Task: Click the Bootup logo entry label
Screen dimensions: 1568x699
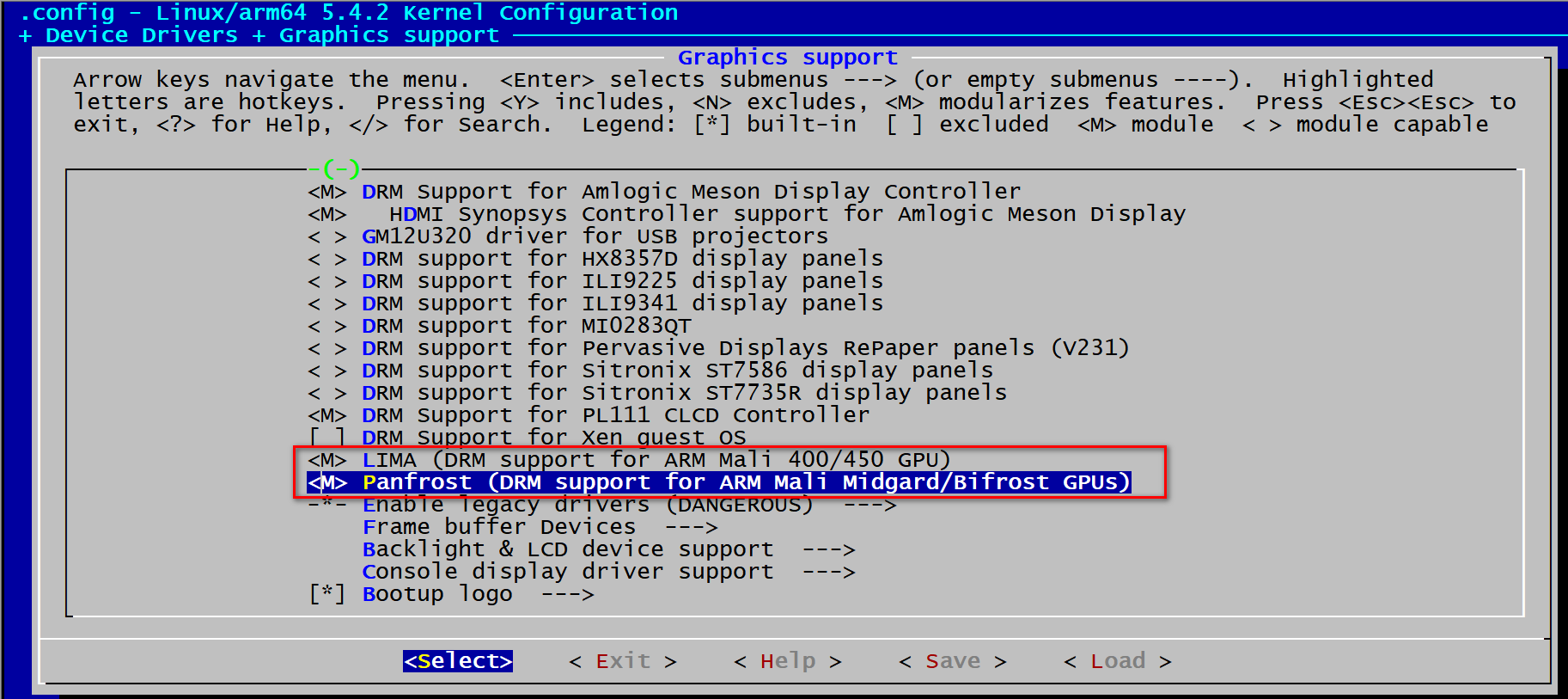Action: click(x=437, y=594)
